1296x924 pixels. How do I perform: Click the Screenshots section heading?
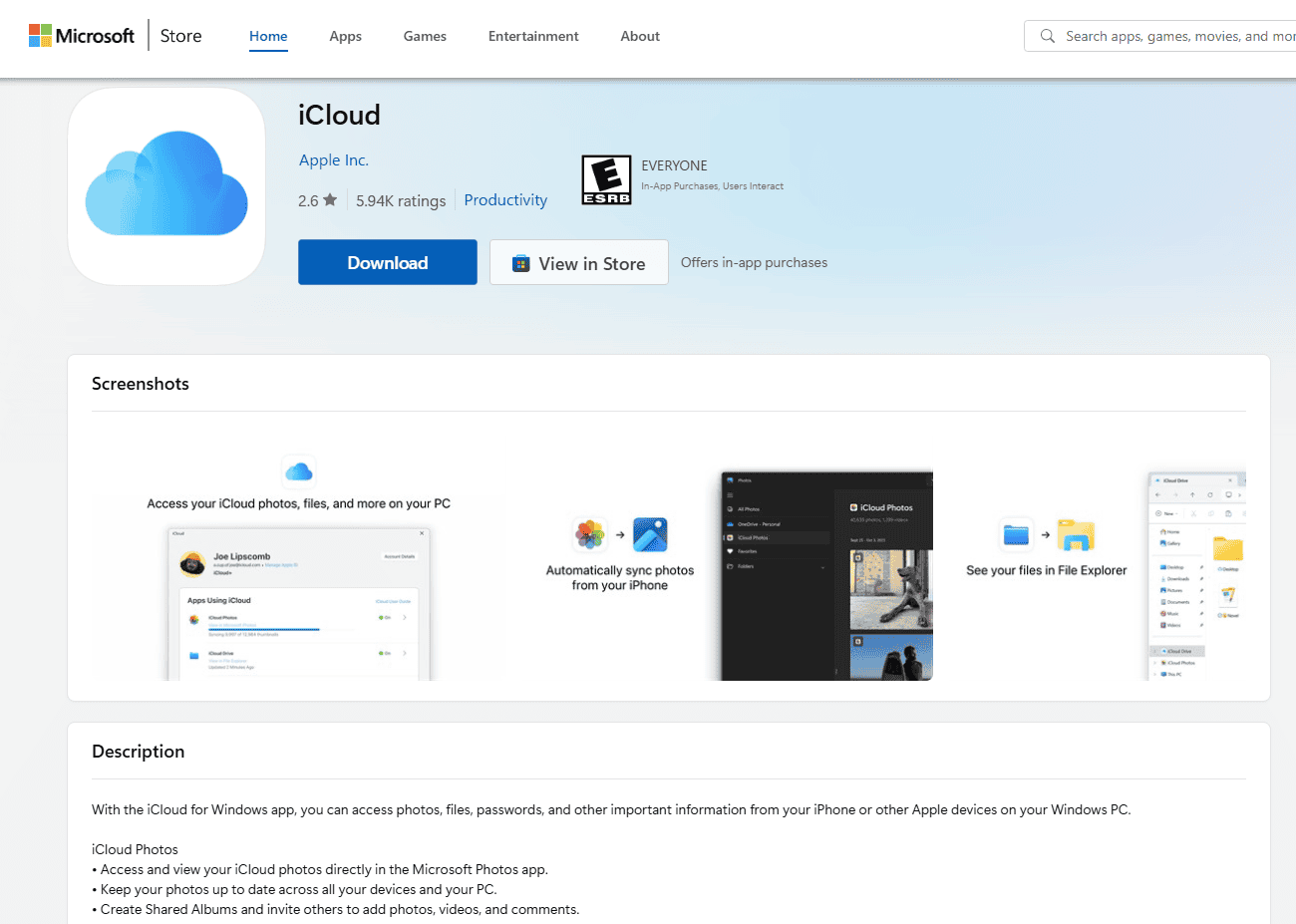[141, 384]
